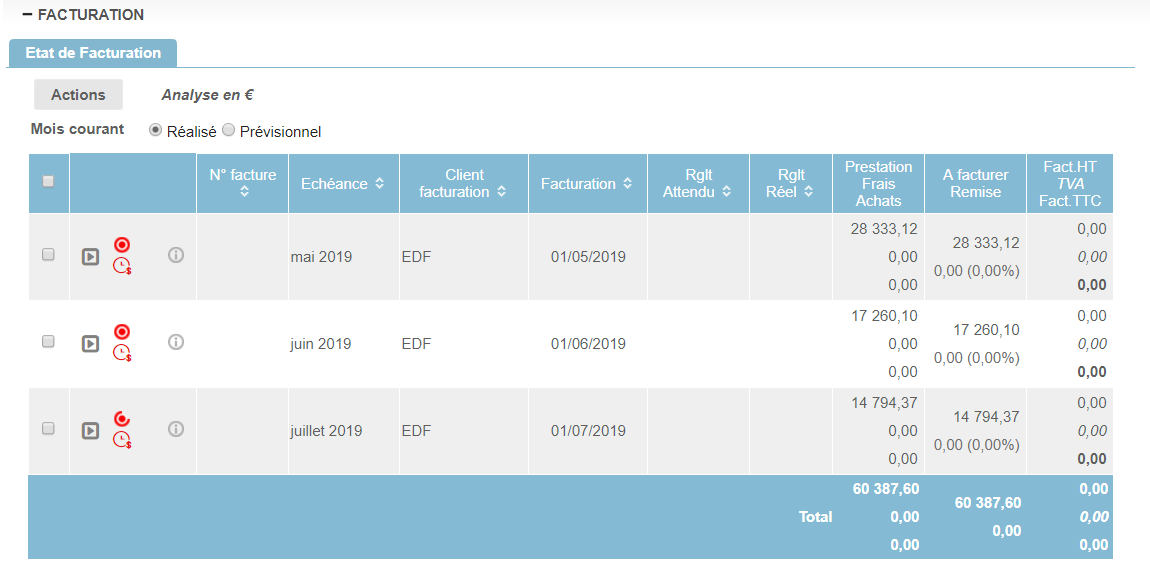Click the partial red target icon for juillet 2019
Image resolution: width=1150 pixels, height=564 pixels.
122,418
